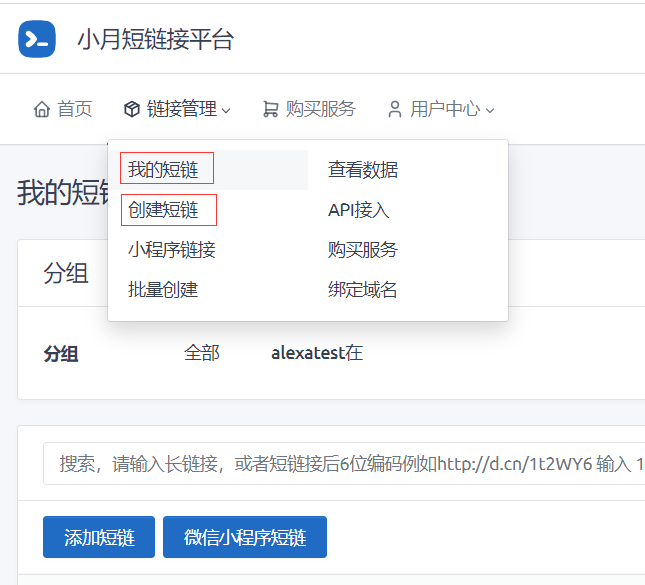The width and height of the screenshot is (645, 585).
Task: Focus the short link search input field
Action: [x=344, y=464]
